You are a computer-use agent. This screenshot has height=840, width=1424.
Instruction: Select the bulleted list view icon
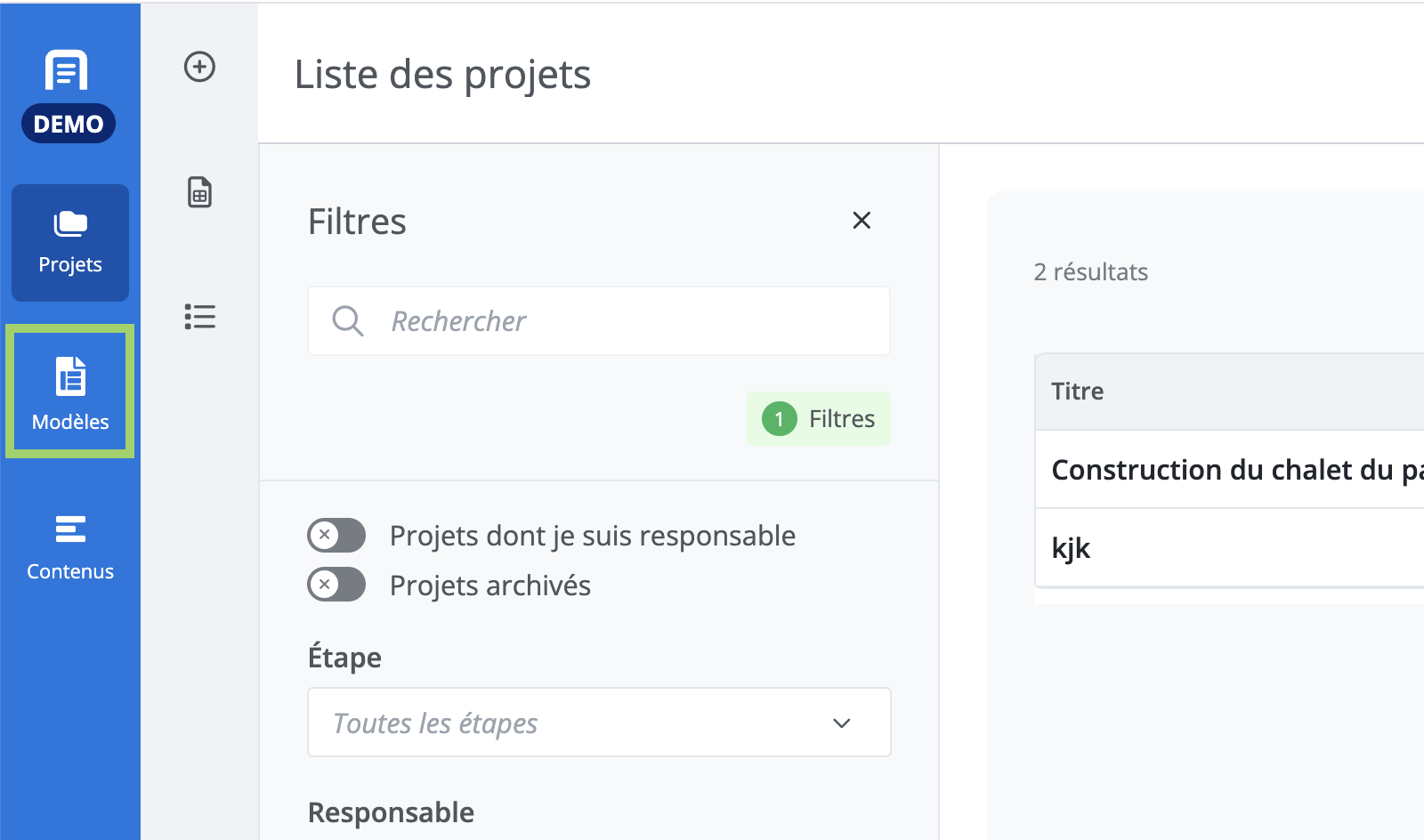tap(199, 317)
